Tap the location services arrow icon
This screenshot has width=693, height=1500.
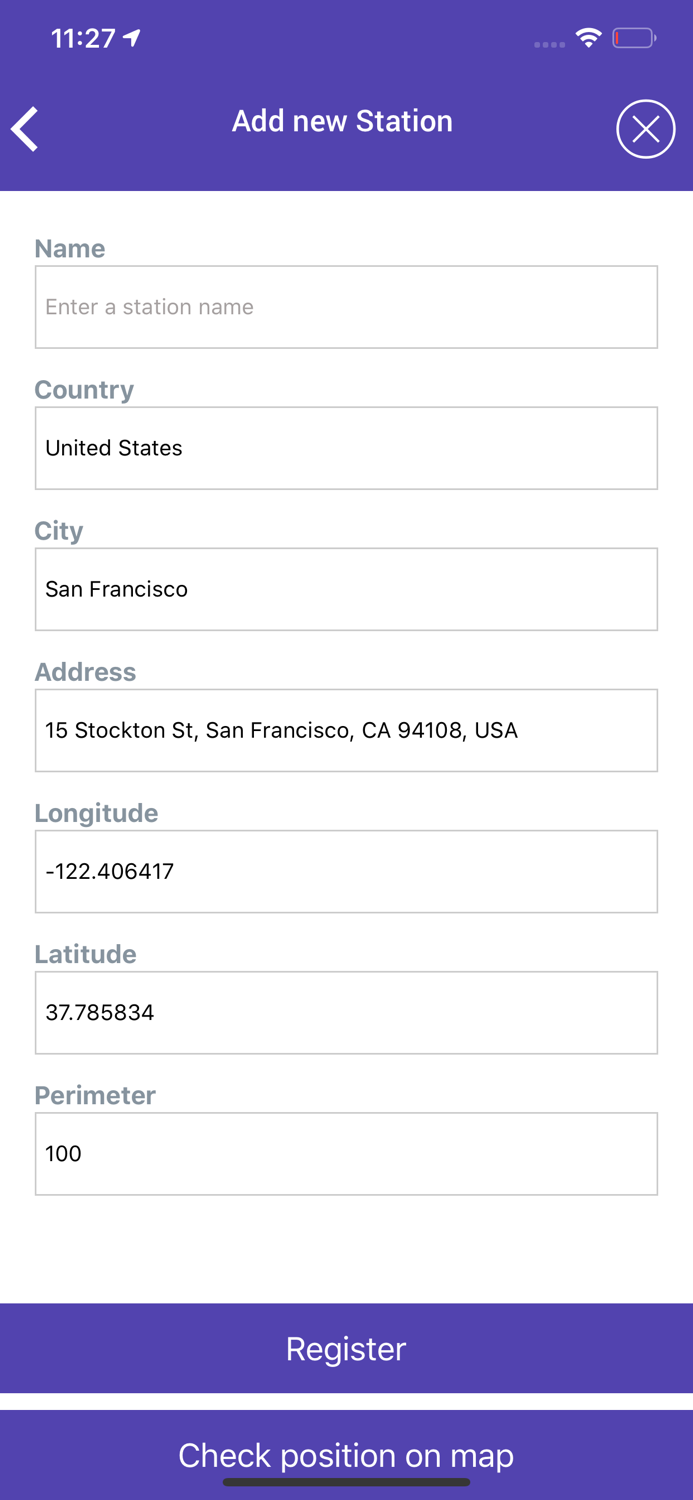[x=133, y=38]
